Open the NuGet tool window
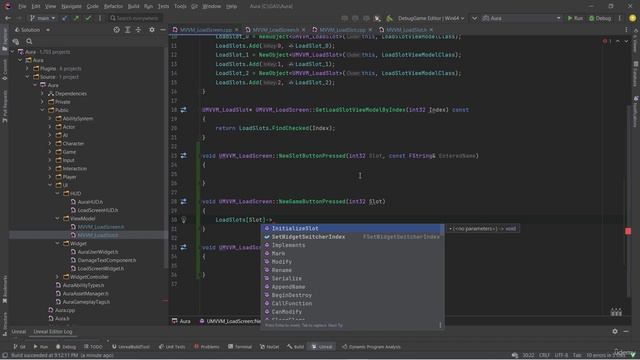The width and height of the screenshot is (640, 360). [x=270, y=347]
